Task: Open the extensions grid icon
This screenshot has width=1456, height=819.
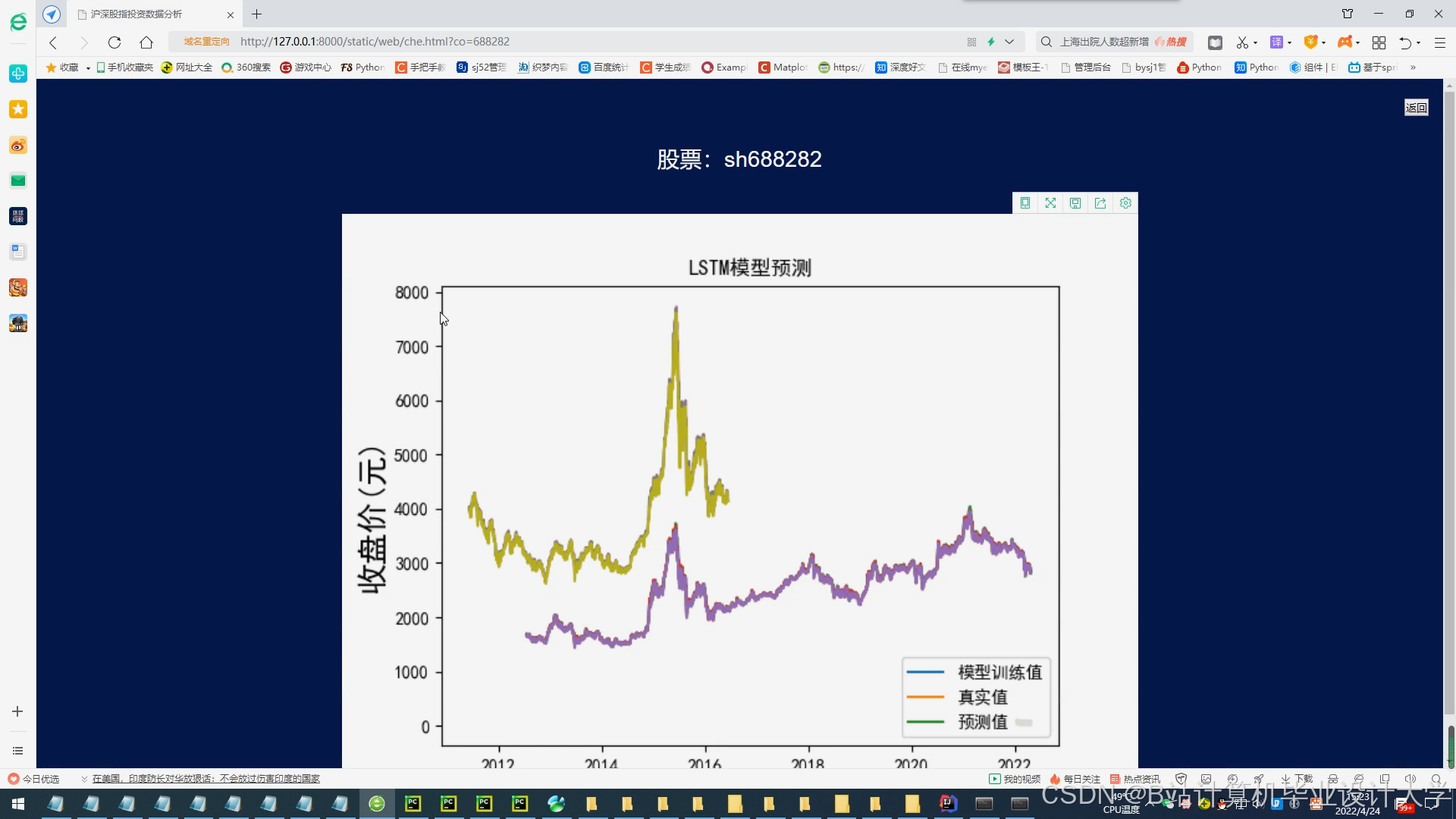Action: [x=1379, y=42]
